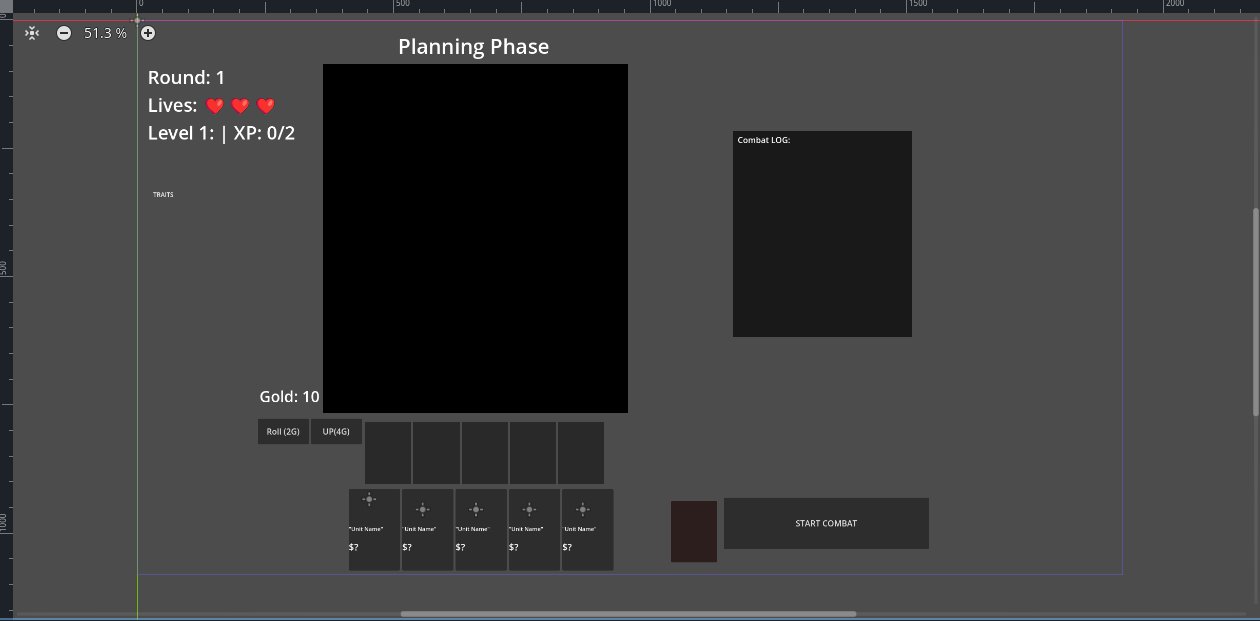Select the Lives: label
This screenshot has width=1260, height=621.
(172, 106)
